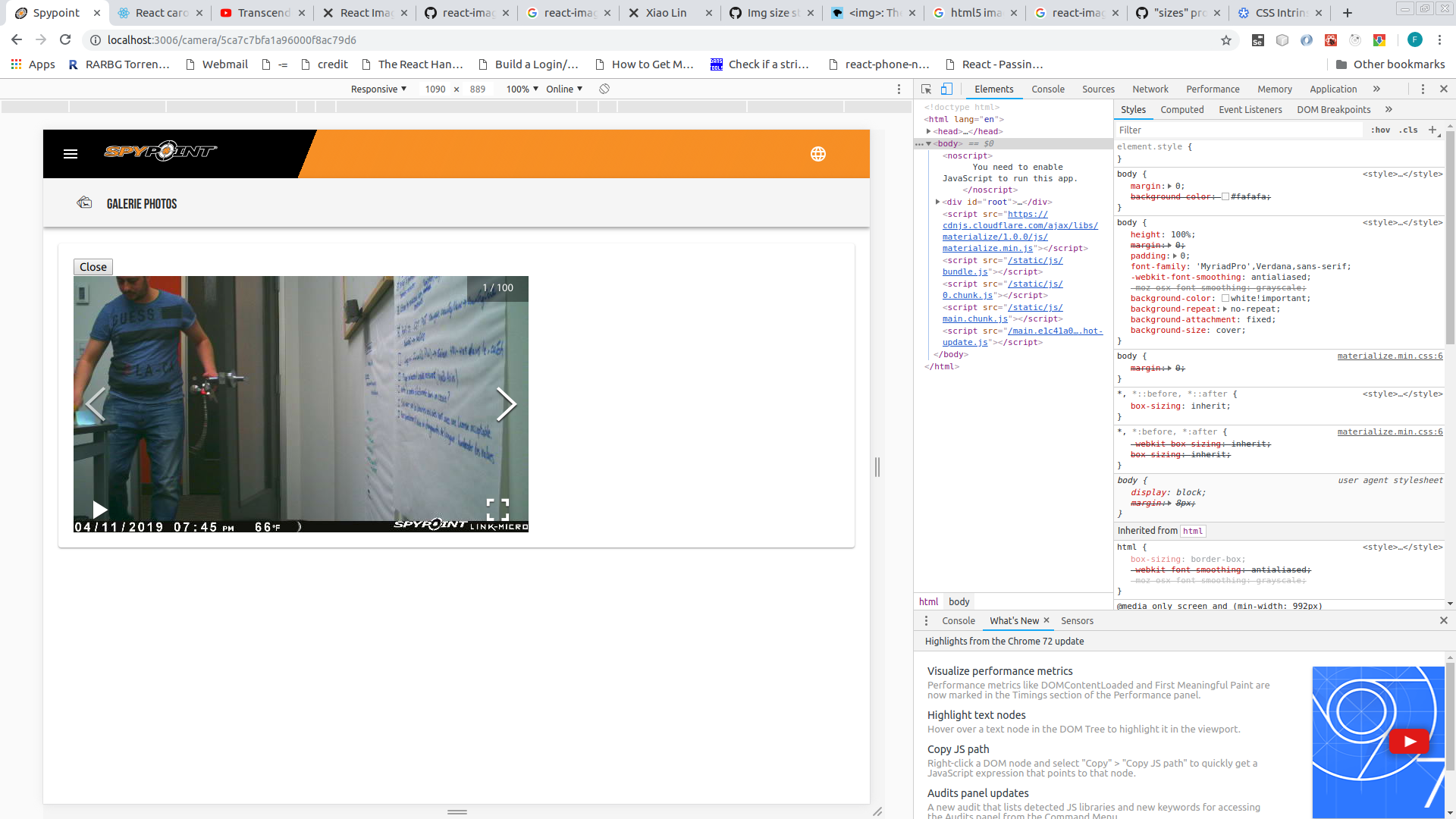Click the next-photo arrow in the gallery
The width and height of the screenshot is (1456, 819).
505,404
